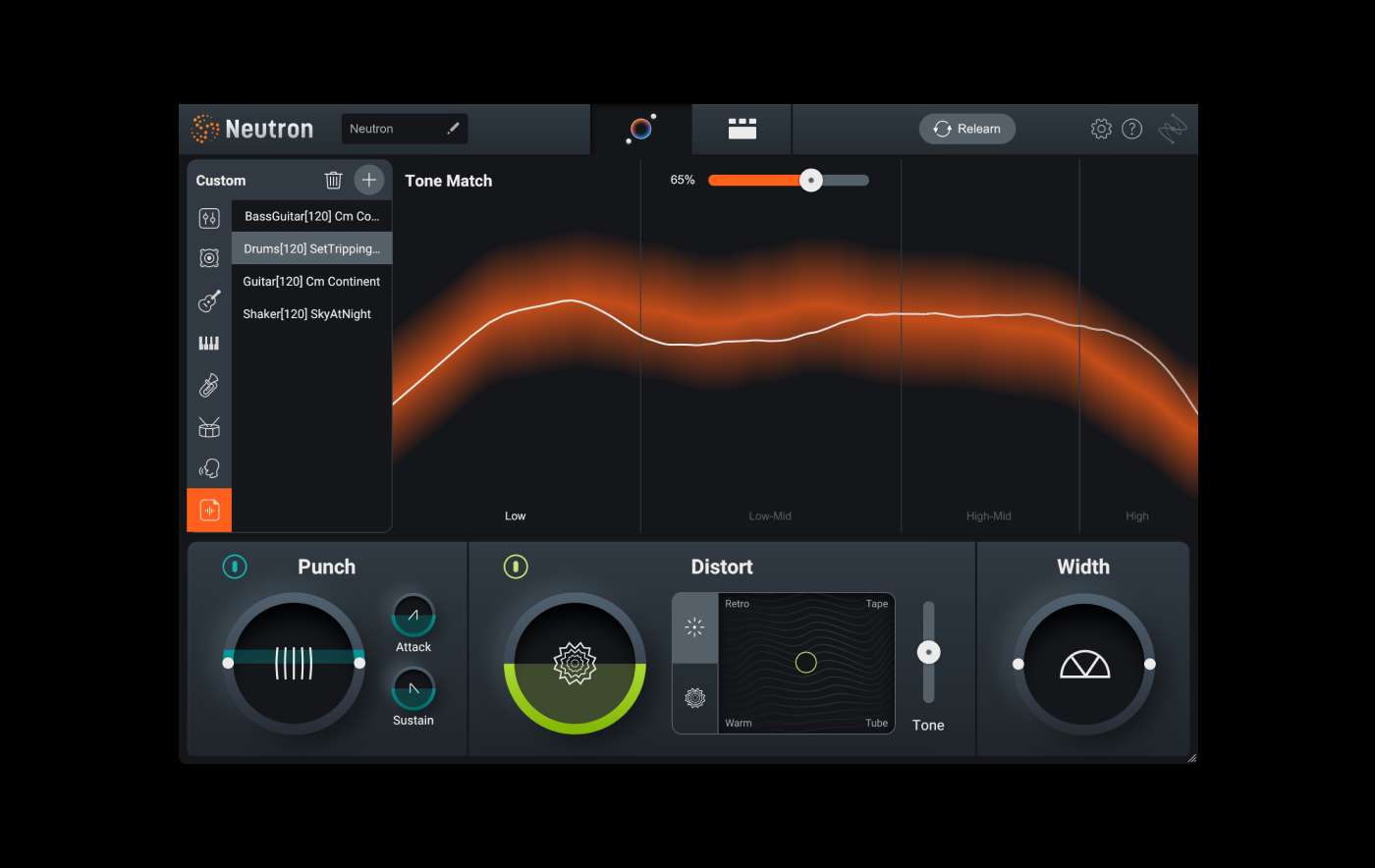Click the Width dial center icon

[1084, 665]
